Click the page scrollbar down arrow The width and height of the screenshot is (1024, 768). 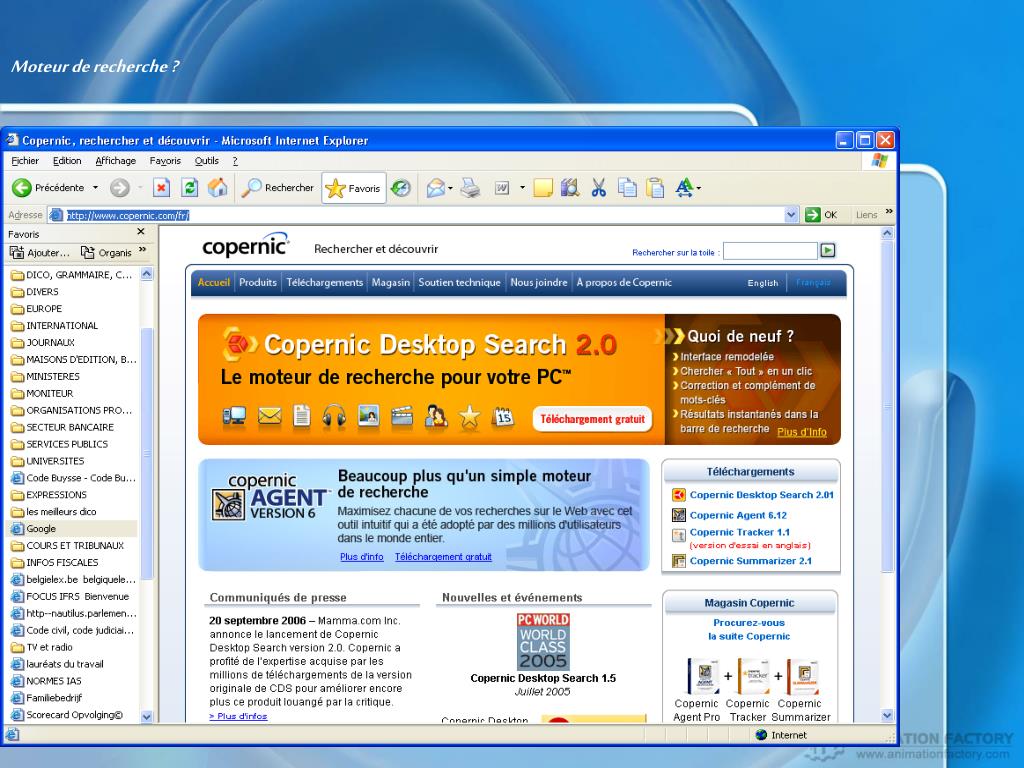click(x=887, y=715)
